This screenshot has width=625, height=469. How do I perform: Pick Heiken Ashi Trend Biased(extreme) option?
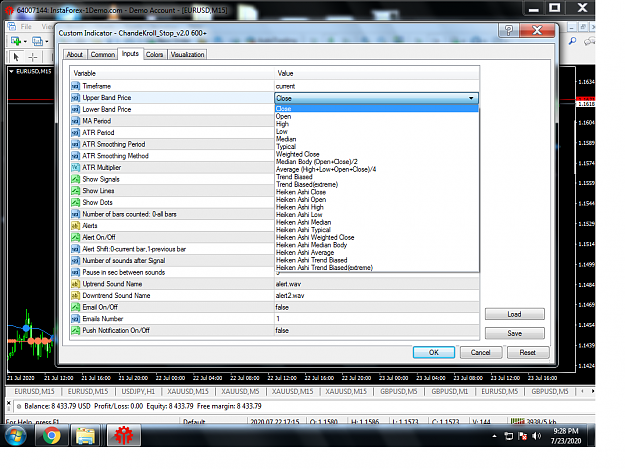click(x=377, y=268)
